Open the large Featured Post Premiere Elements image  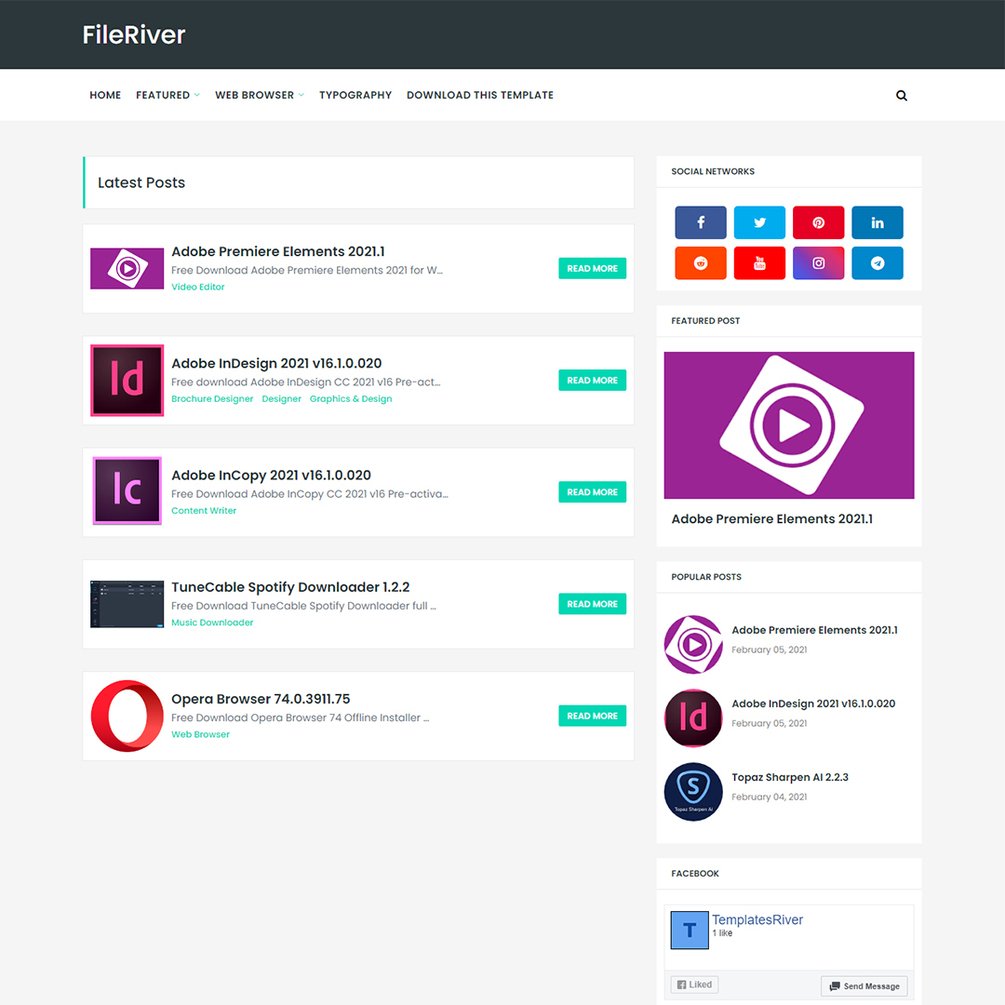click(x=789, y=425)
